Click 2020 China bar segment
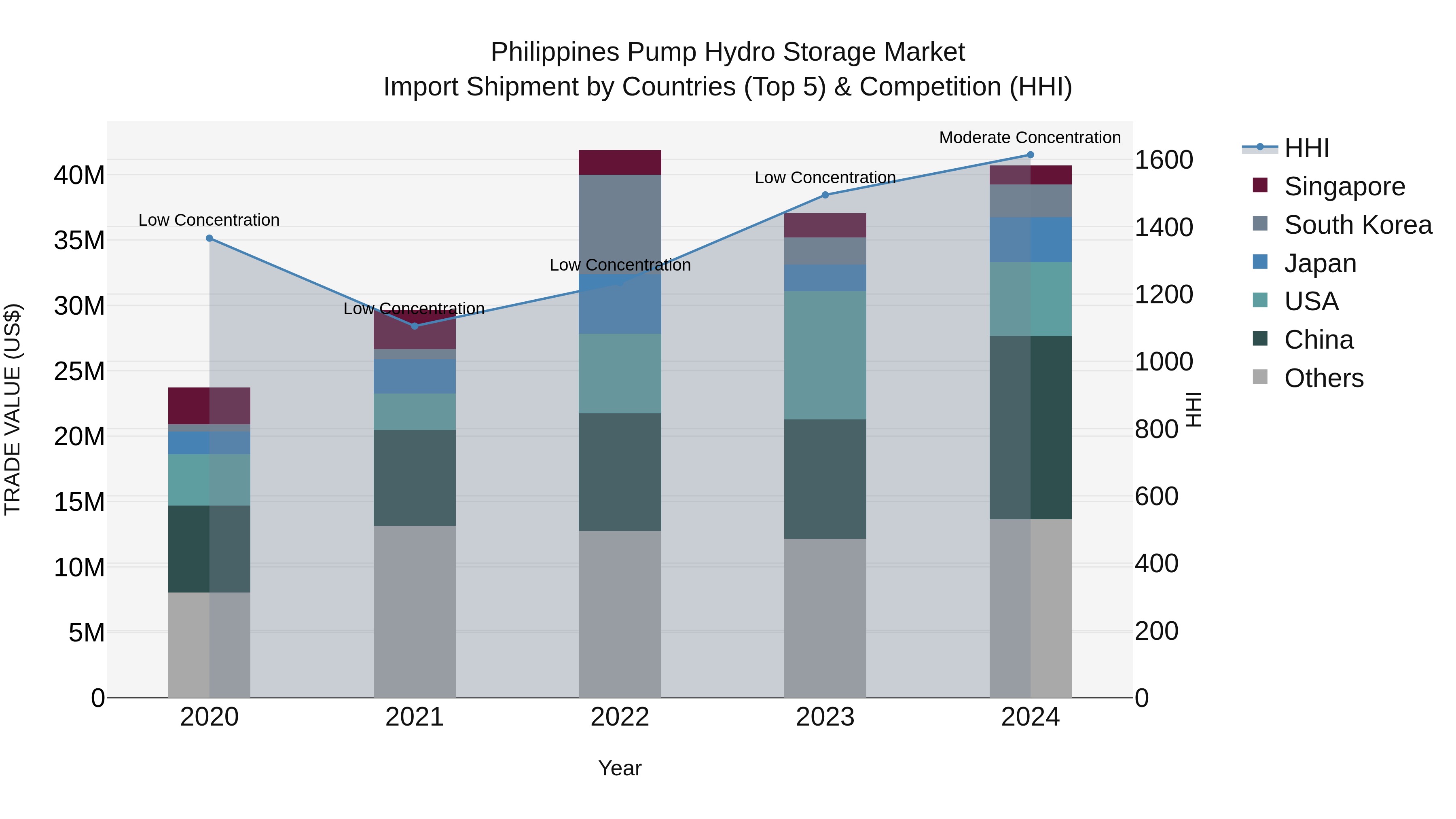This screenshot has width=1456, height=819. 209,549
